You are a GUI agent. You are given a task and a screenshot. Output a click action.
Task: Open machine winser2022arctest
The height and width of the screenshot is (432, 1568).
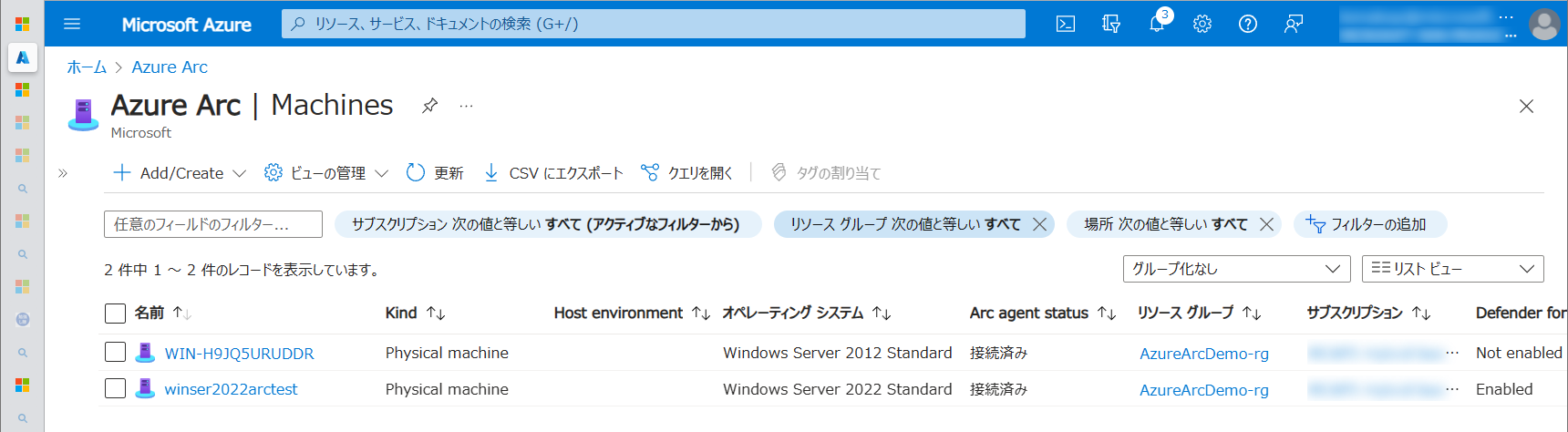click(x=231, y=389)
